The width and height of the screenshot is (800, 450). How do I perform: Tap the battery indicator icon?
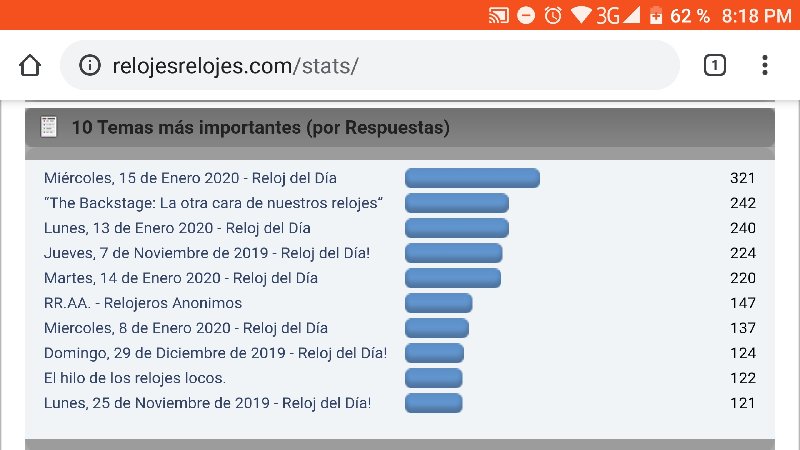[x=656, y=16]
